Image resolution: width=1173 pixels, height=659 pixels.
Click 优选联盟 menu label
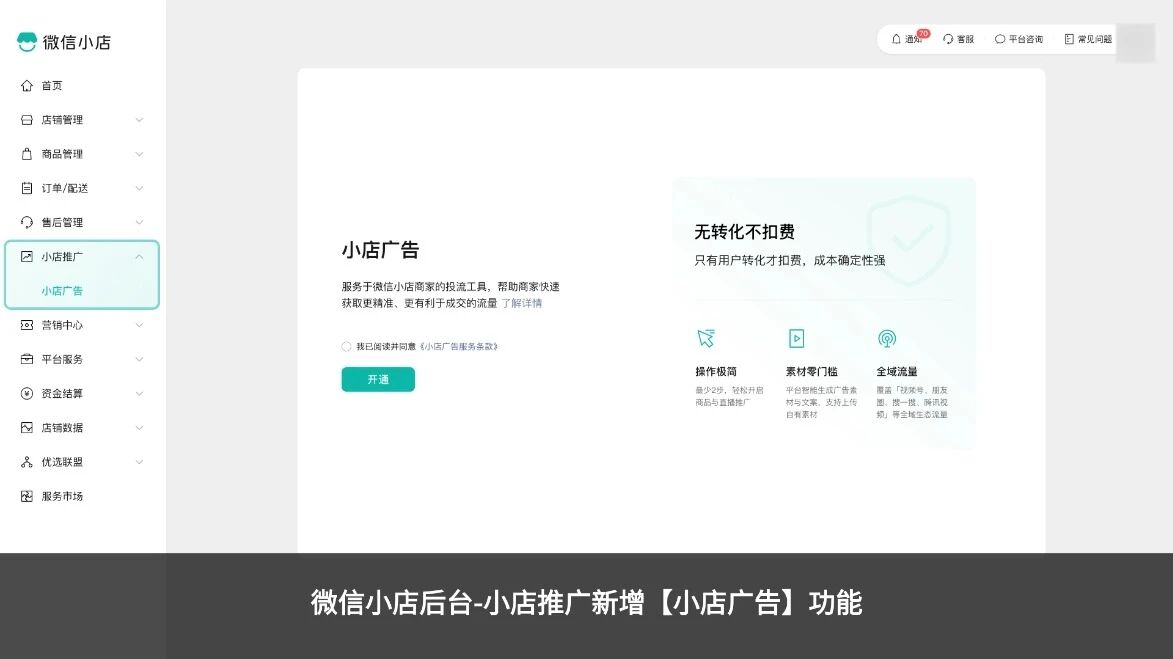62,462
